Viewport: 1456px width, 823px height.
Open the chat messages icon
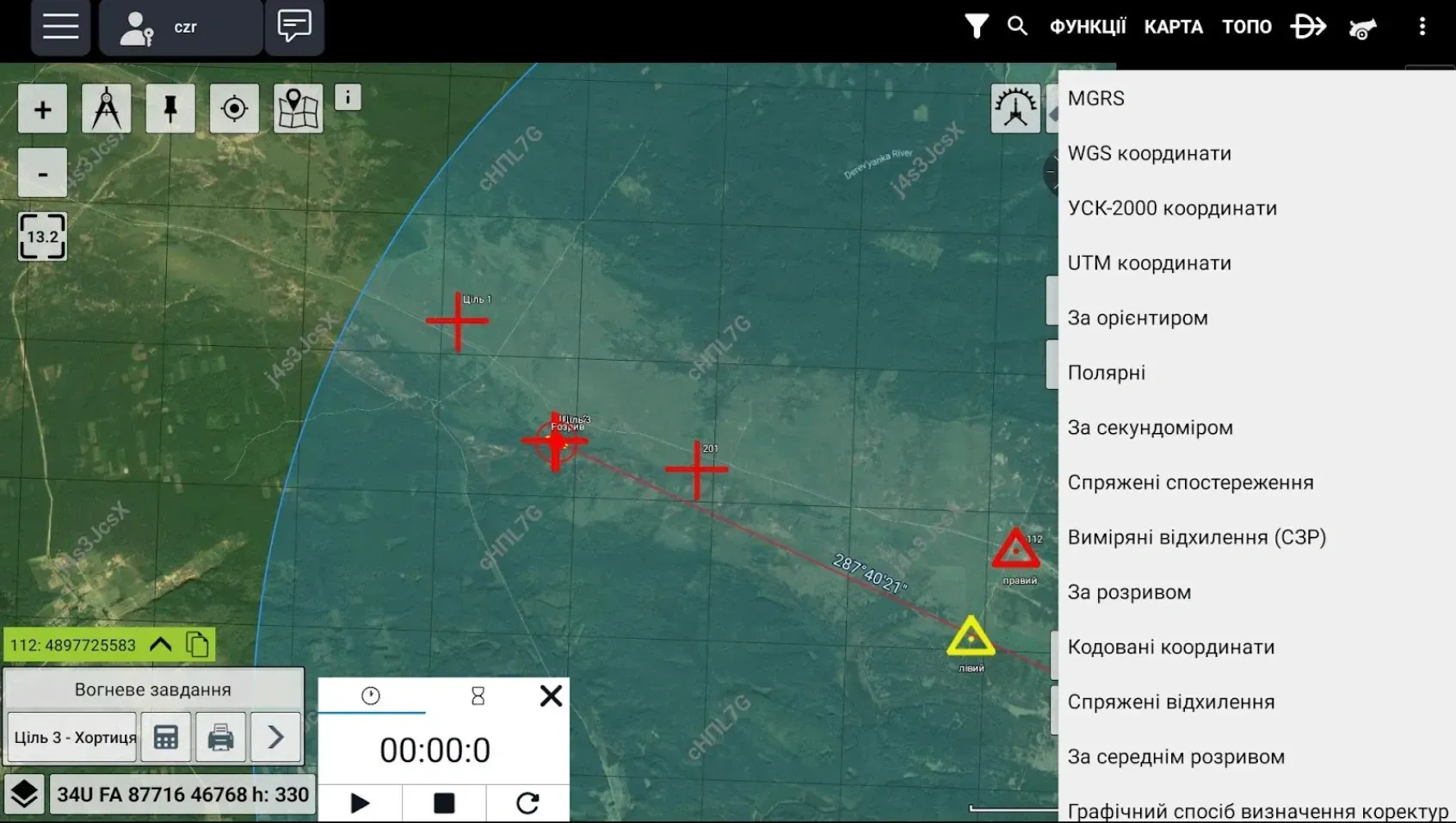coord(294,27)
